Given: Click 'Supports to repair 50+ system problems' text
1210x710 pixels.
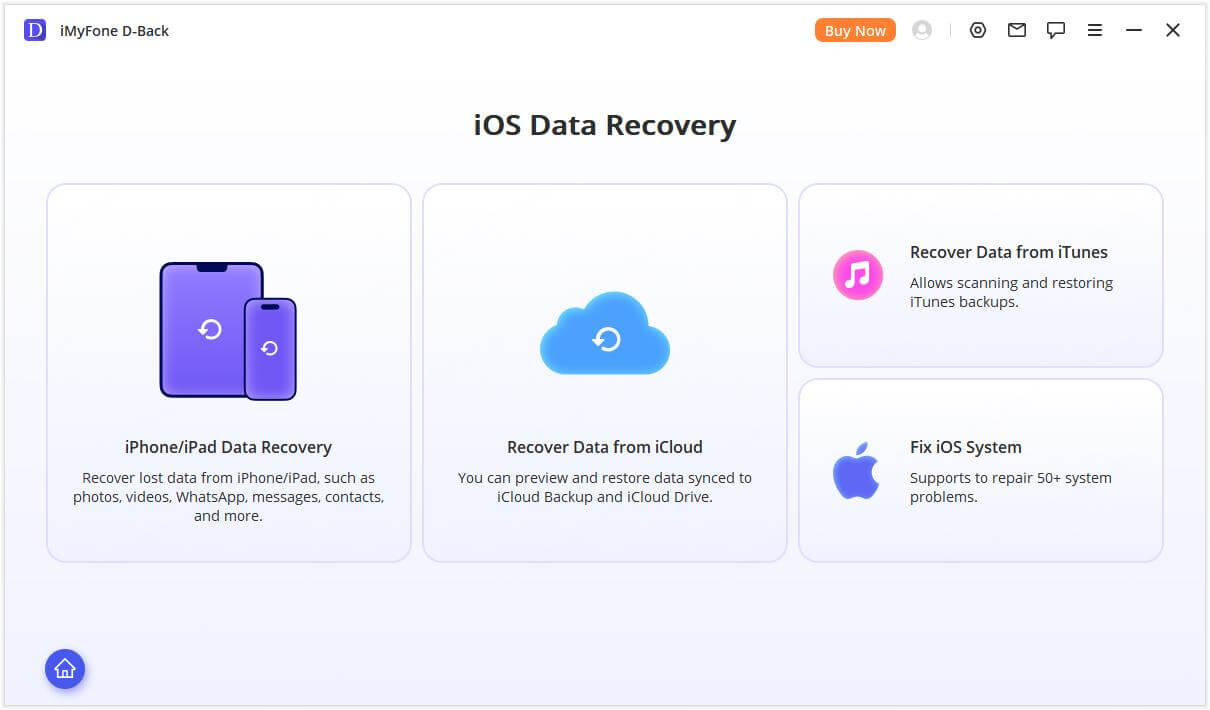Looking at the screenshot, I should 1010,487.
